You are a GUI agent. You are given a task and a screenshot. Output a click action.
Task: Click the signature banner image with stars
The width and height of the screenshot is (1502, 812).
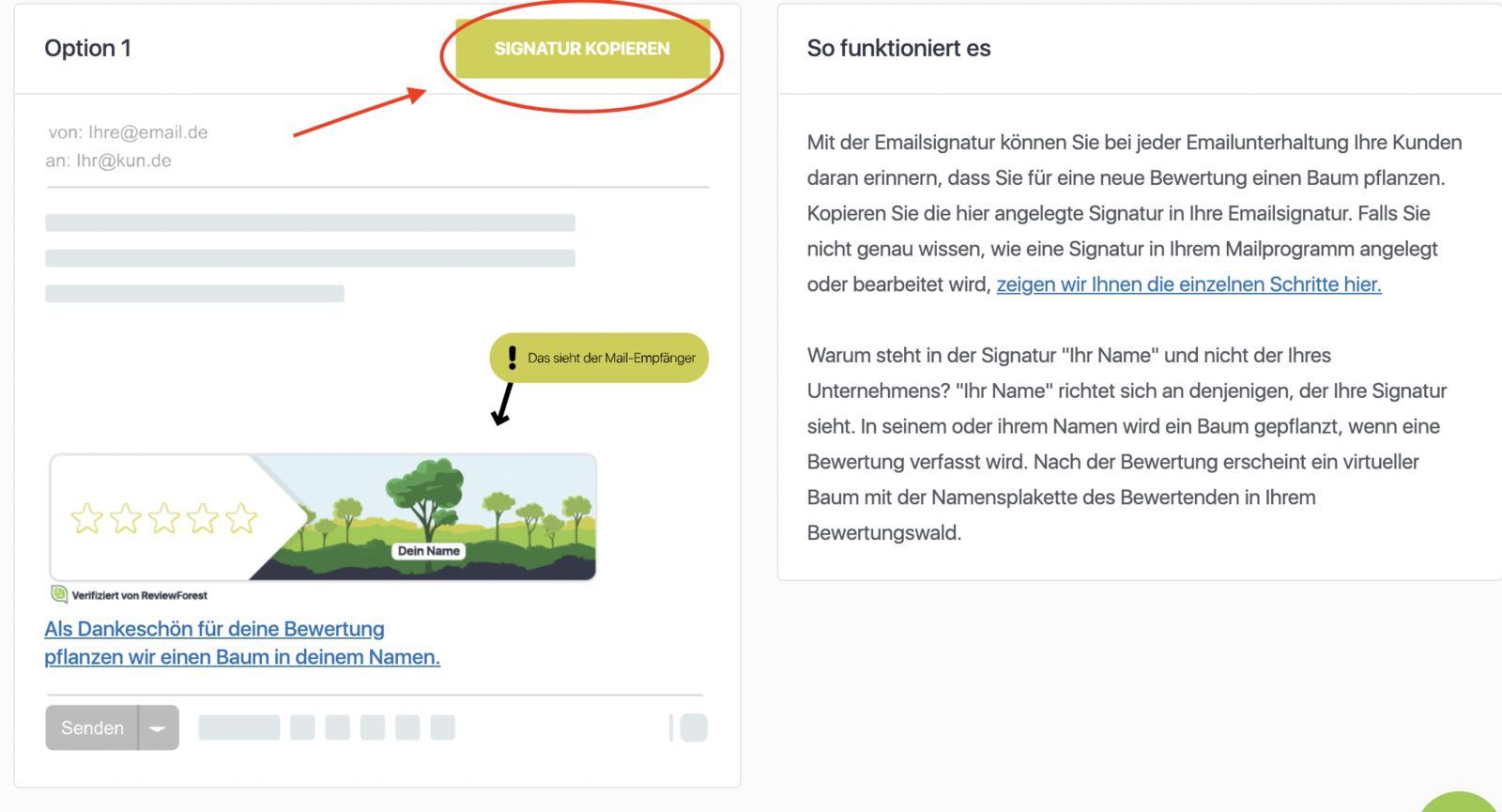click(323, 517)
